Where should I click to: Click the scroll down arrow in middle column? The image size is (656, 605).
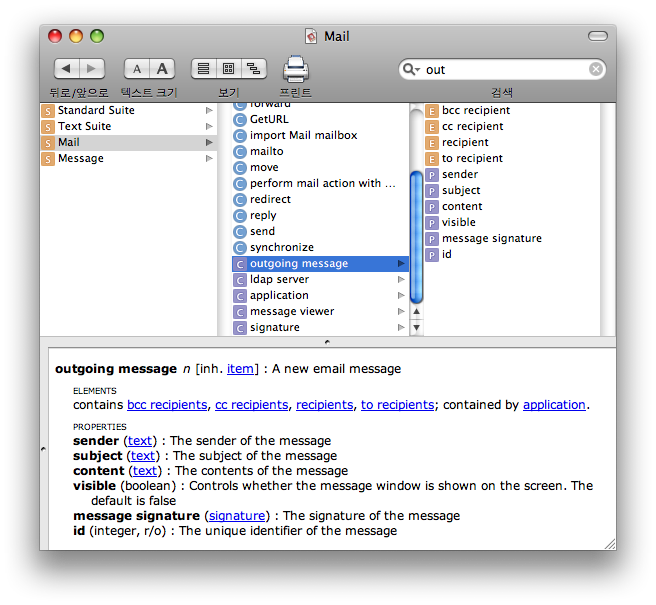[416, 328]
